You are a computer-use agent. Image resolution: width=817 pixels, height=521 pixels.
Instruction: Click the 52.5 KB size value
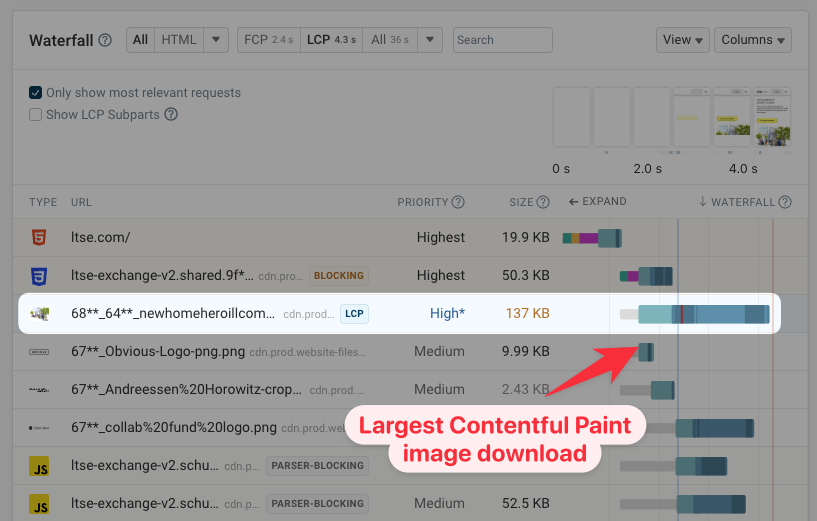click(526, 504)
